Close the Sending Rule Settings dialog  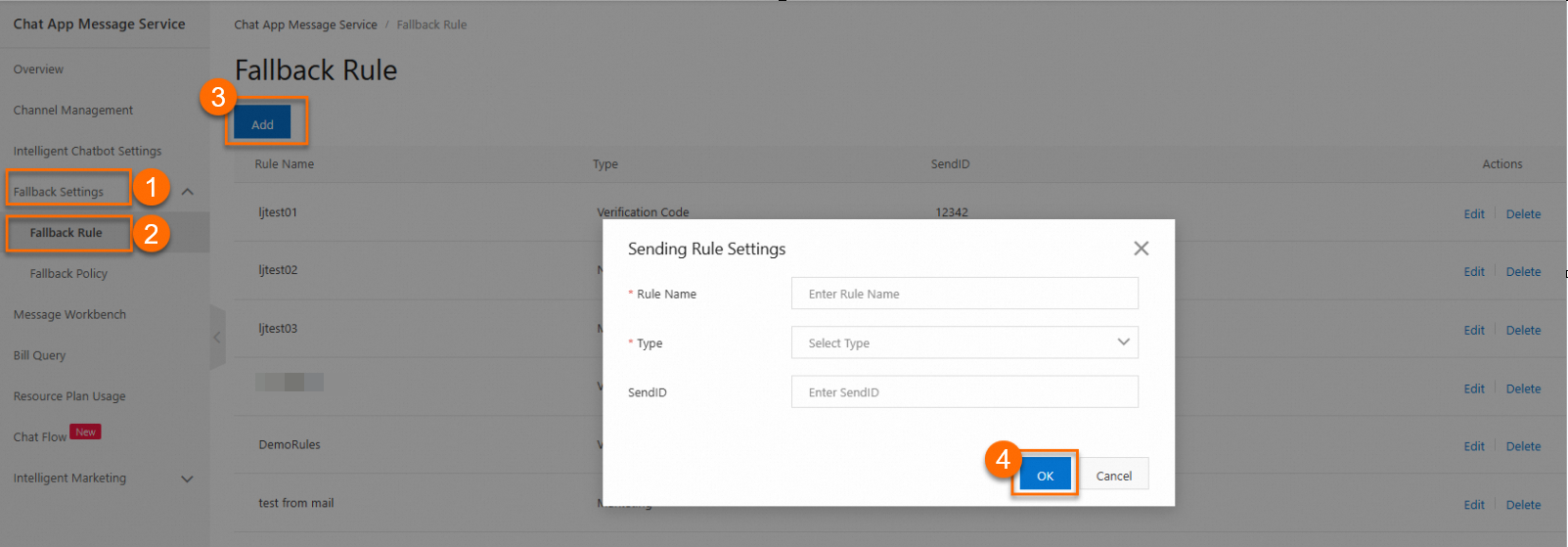(1141, 249)
